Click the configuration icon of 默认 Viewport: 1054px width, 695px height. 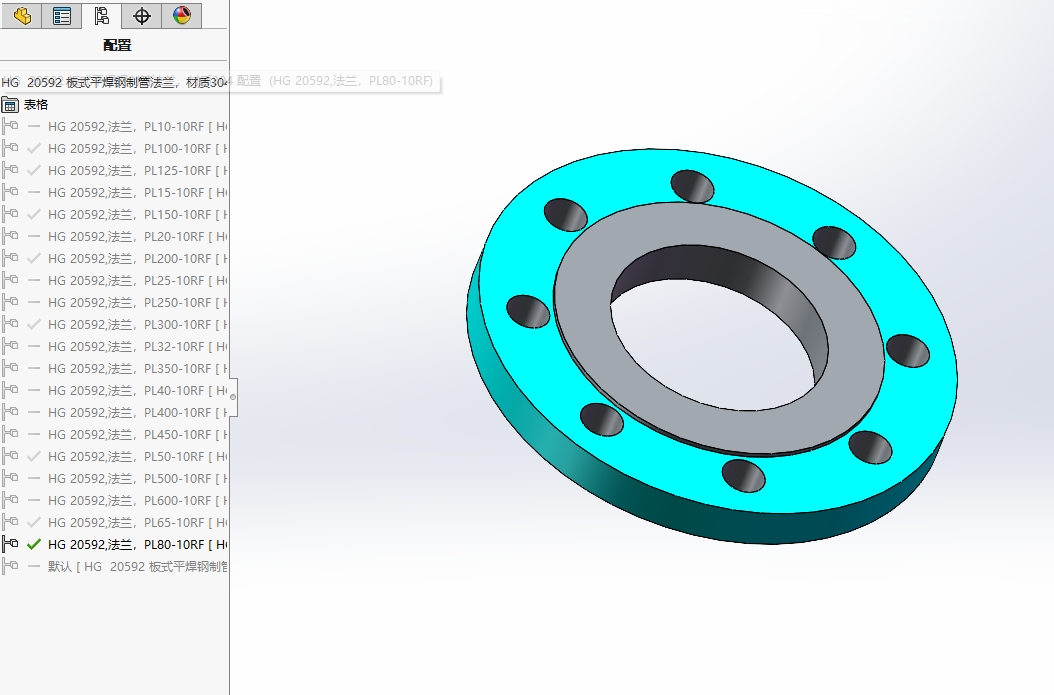[10, 566]
